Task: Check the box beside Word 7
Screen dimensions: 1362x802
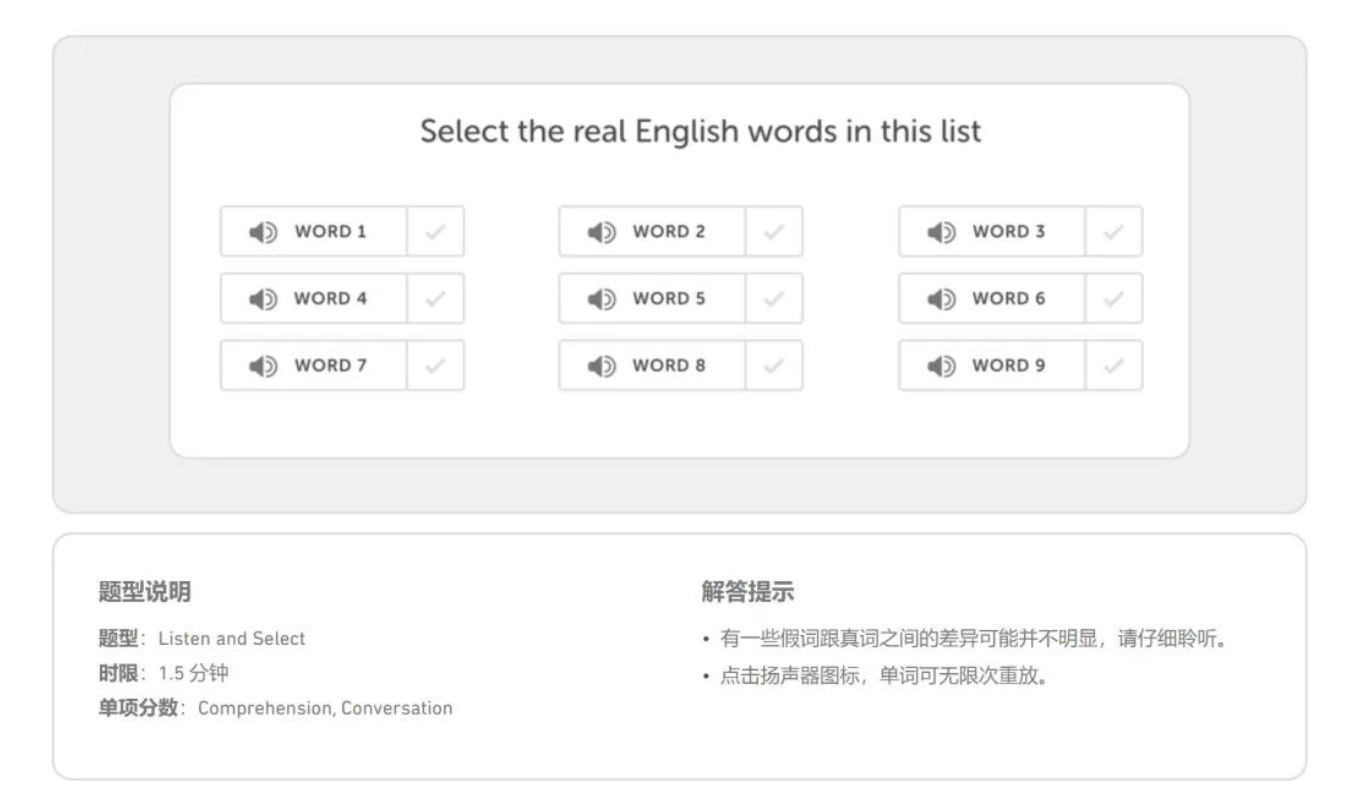Action: (435, 366)
